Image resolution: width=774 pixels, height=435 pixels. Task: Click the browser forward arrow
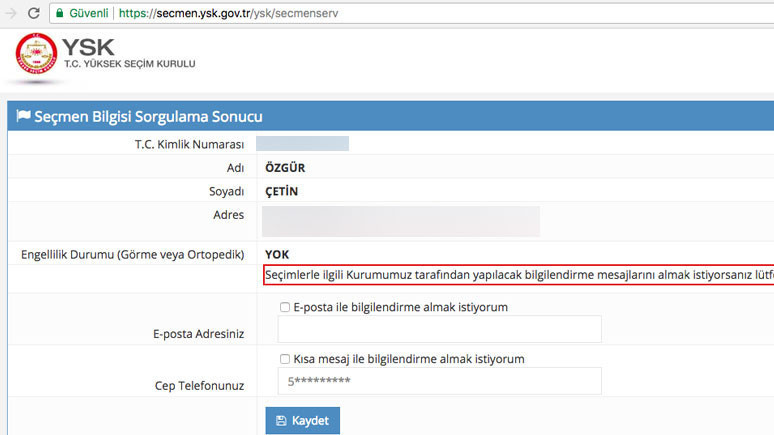click(x=10, y=13)
